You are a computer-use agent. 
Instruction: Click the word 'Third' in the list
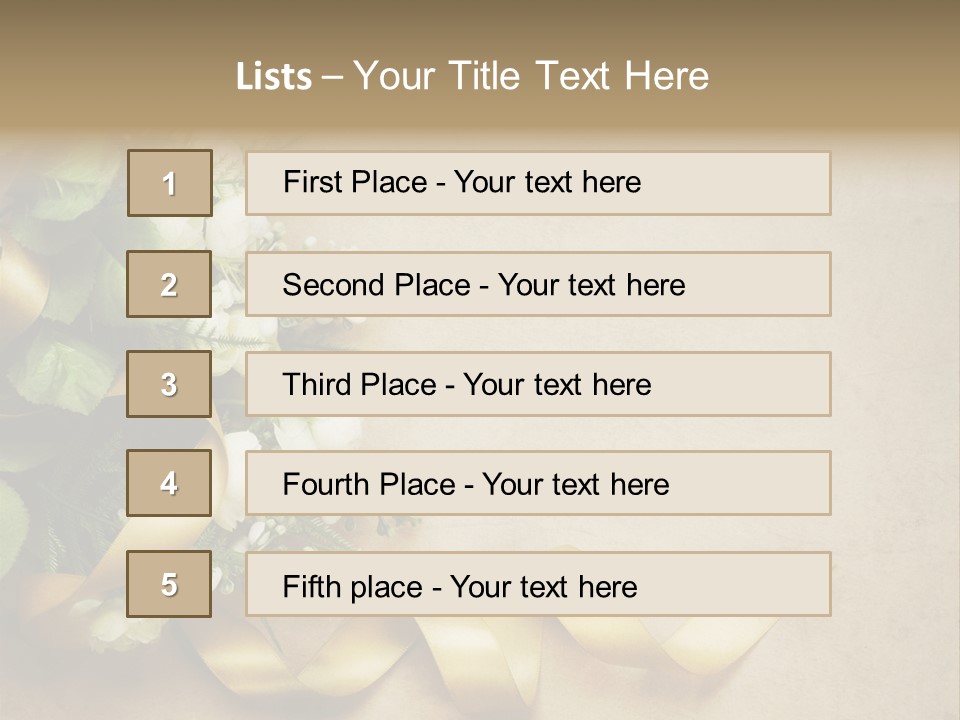point(316,385)
